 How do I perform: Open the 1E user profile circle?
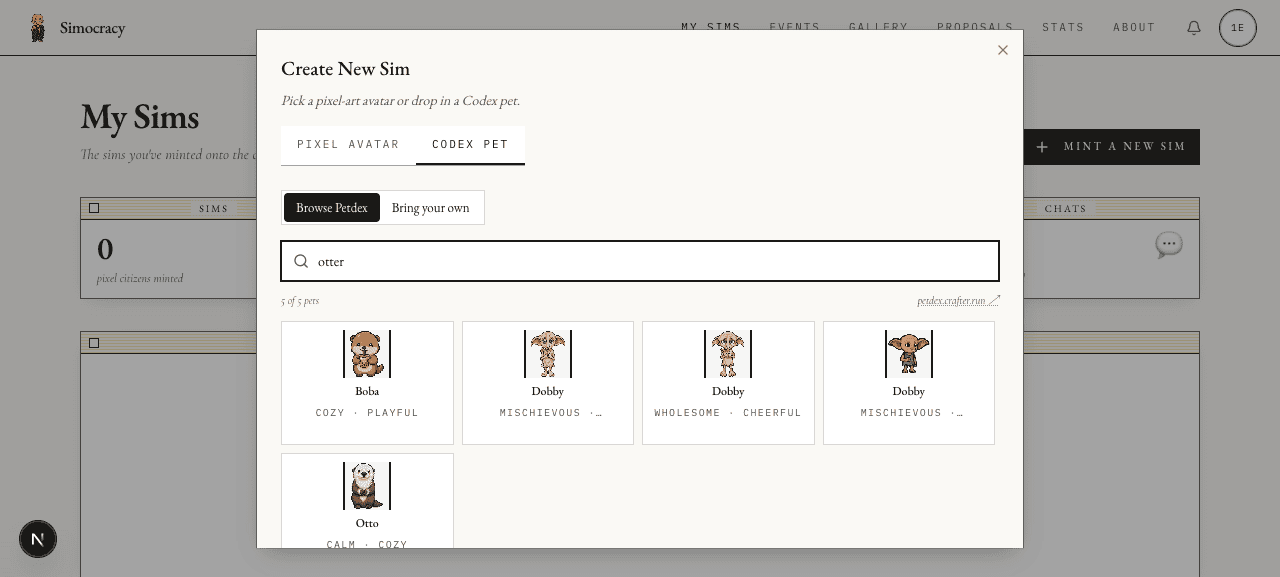[x=1238, y=28]
